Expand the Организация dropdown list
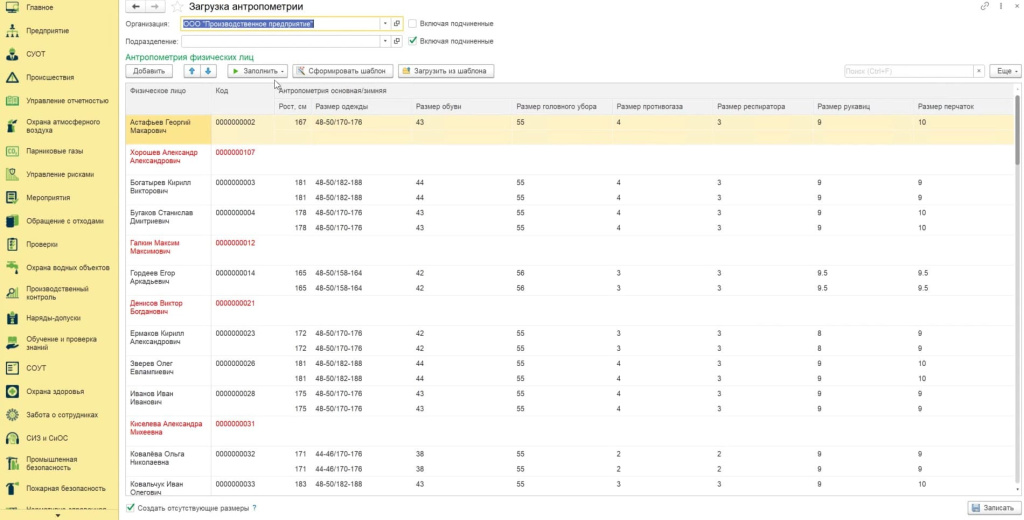 (x=385, y=24)
